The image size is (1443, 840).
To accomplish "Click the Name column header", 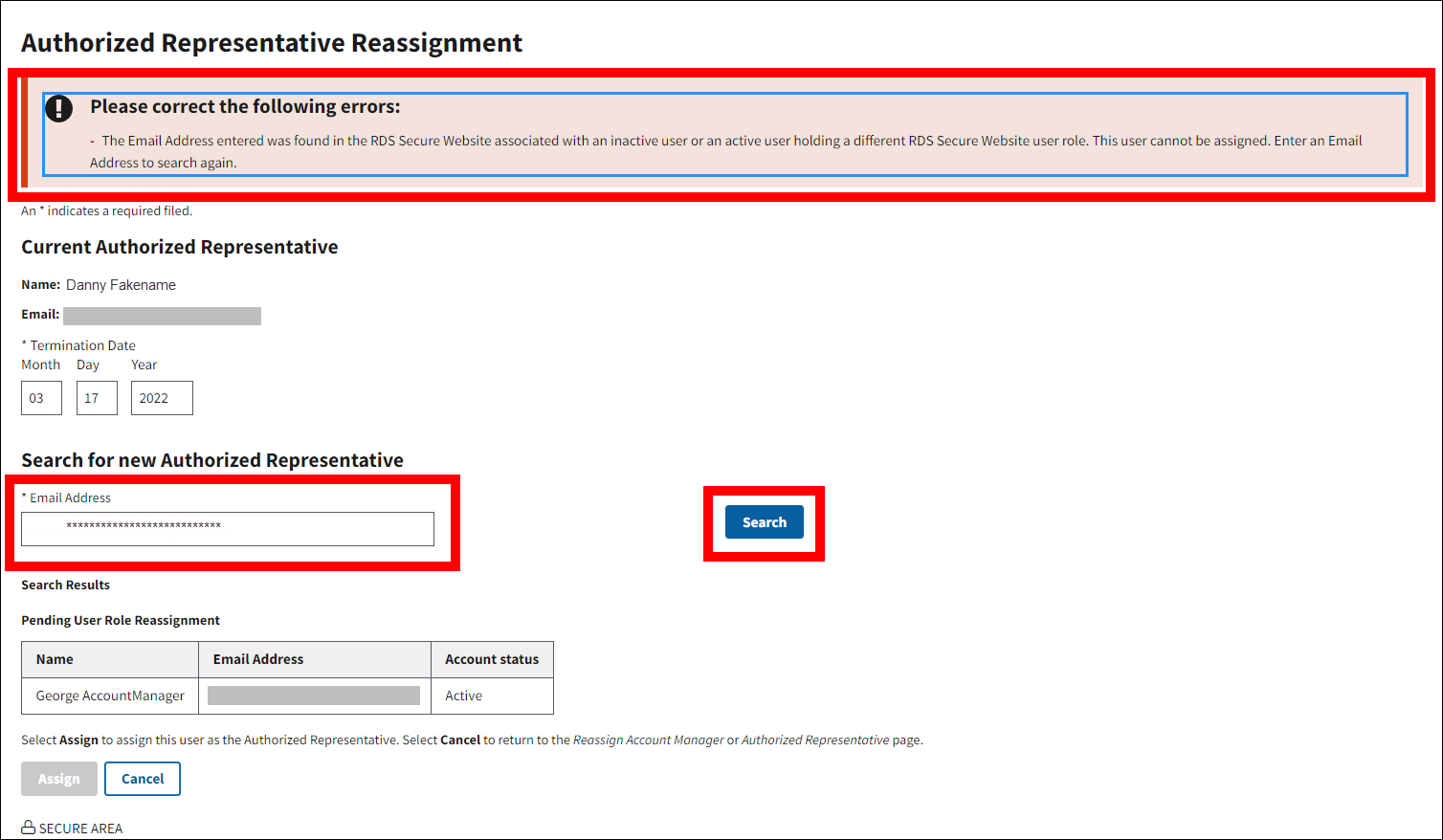I will 55,659.
